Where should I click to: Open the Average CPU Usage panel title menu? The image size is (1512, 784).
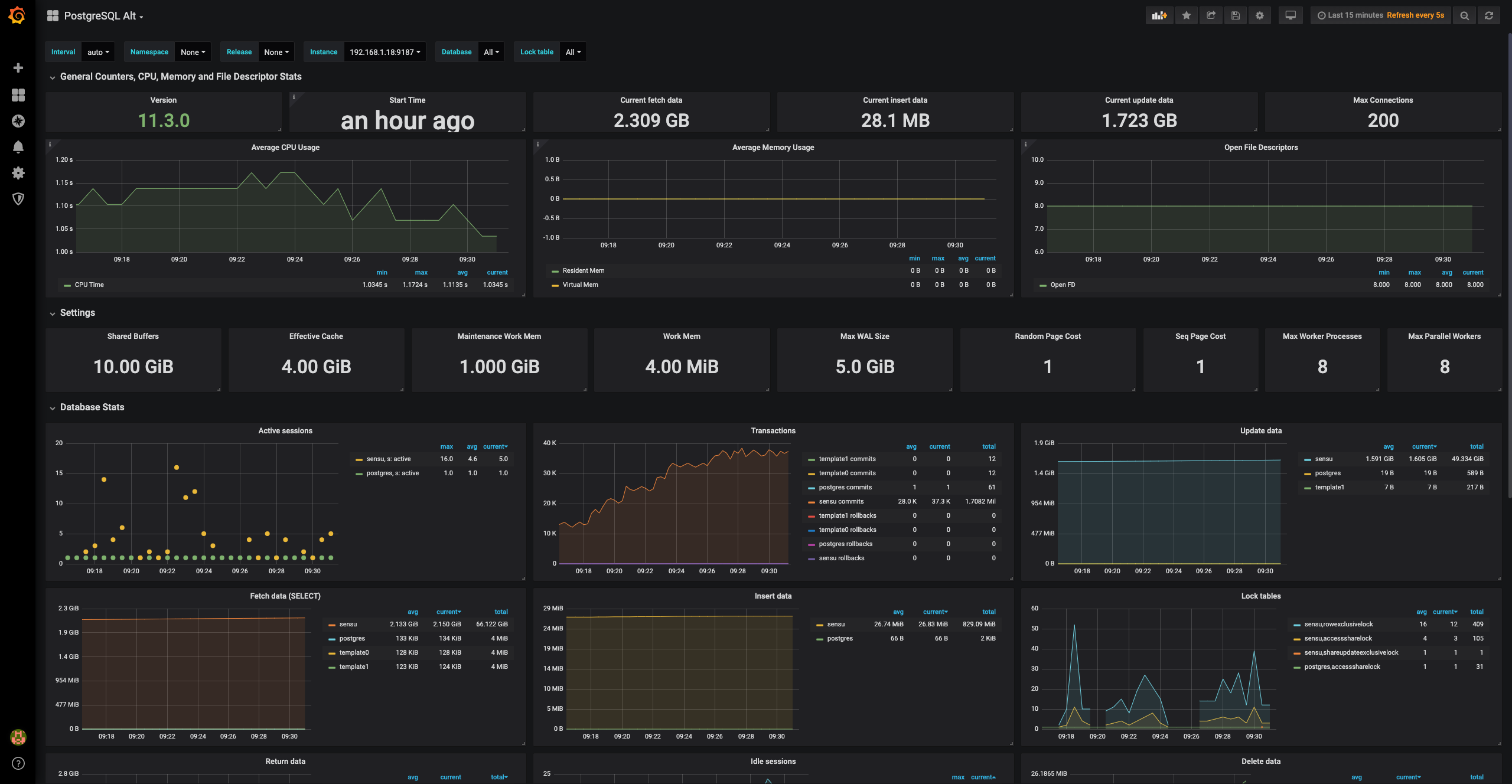click(x=285, y=147)
